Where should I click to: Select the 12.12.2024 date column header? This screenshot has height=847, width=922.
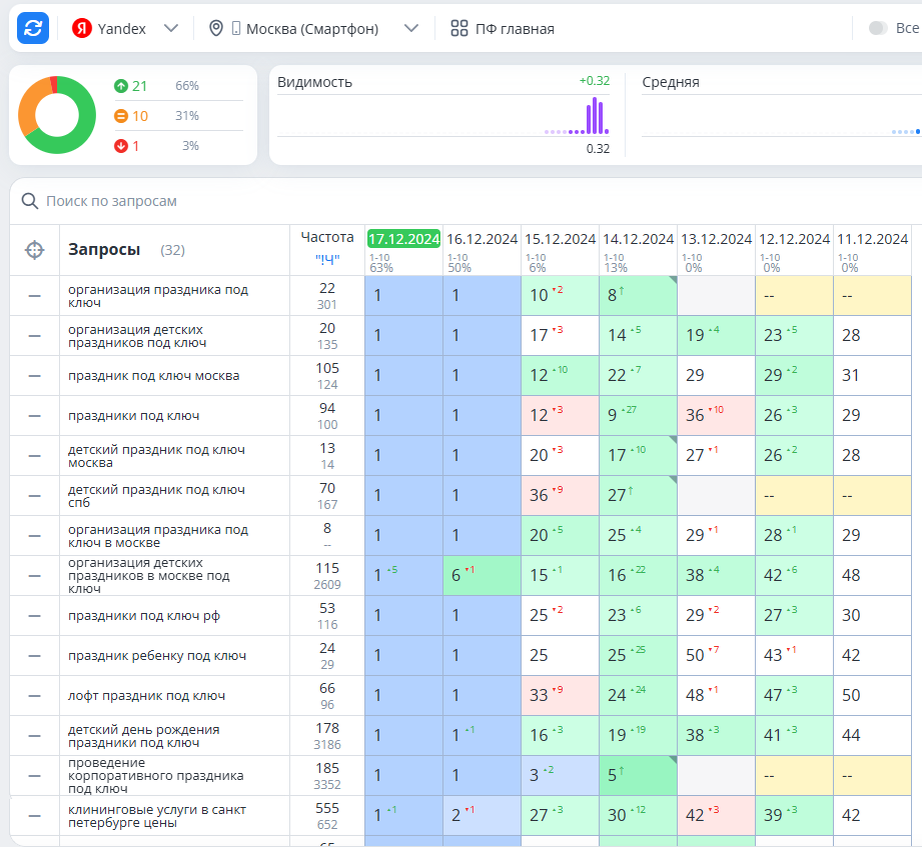coord(794,239)
